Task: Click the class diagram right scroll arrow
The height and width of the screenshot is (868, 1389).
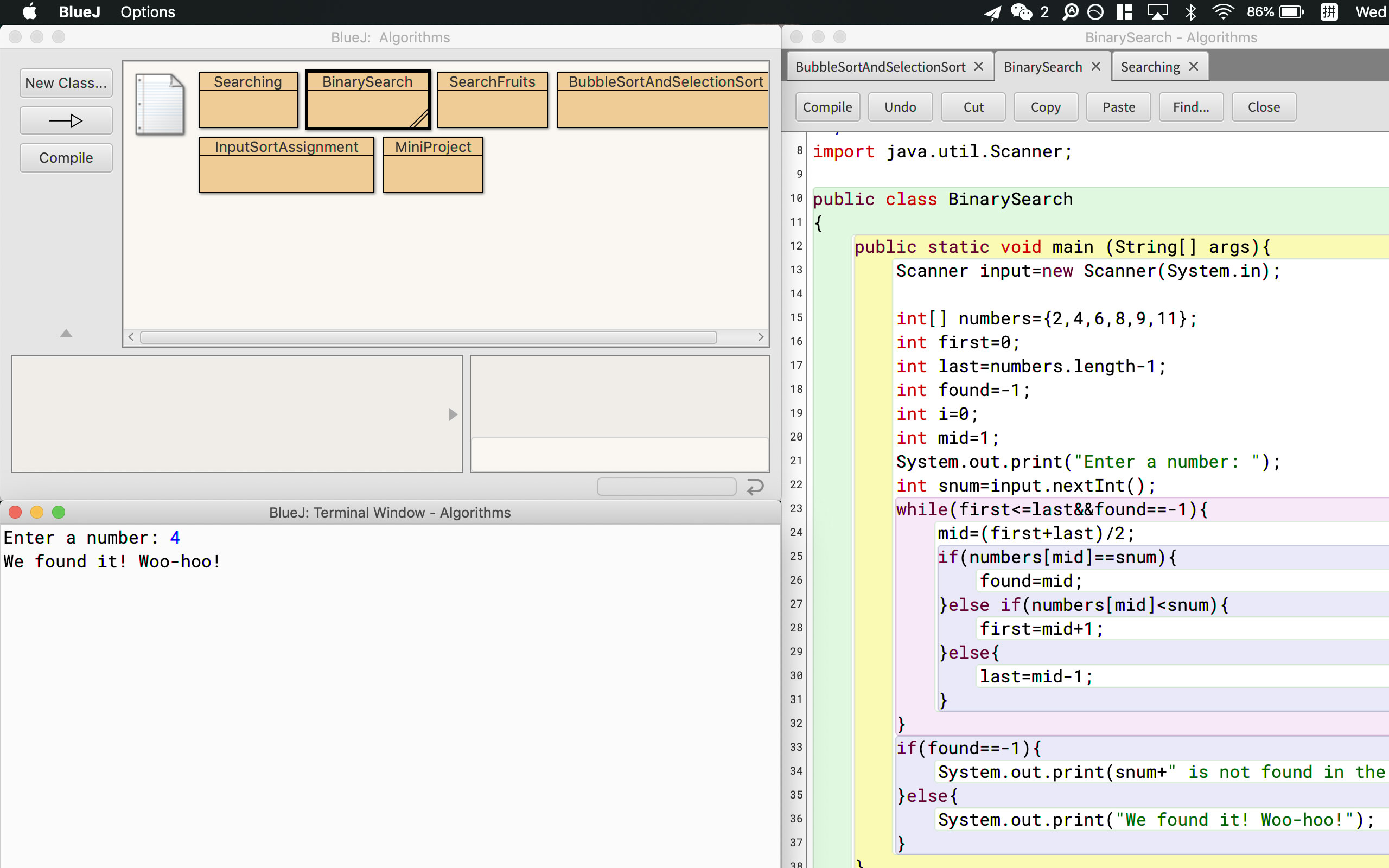Action: click(x=761, y=337)
